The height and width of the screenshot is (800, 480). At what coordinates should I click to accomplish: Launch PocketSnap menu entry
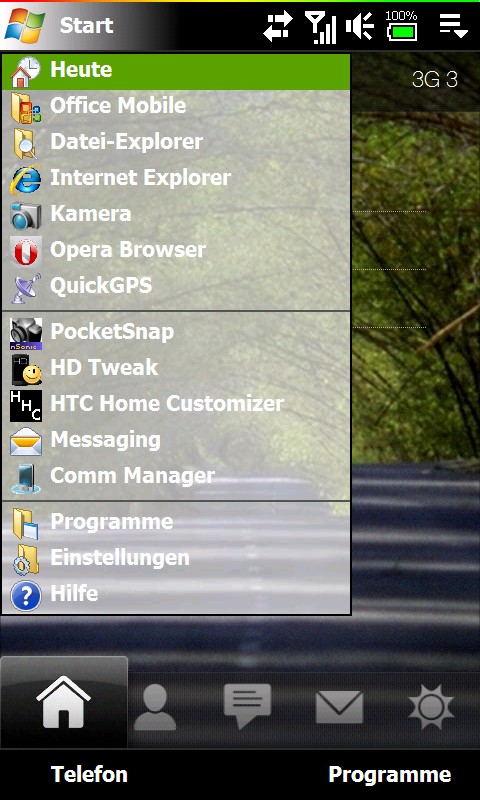pos(176,332)
